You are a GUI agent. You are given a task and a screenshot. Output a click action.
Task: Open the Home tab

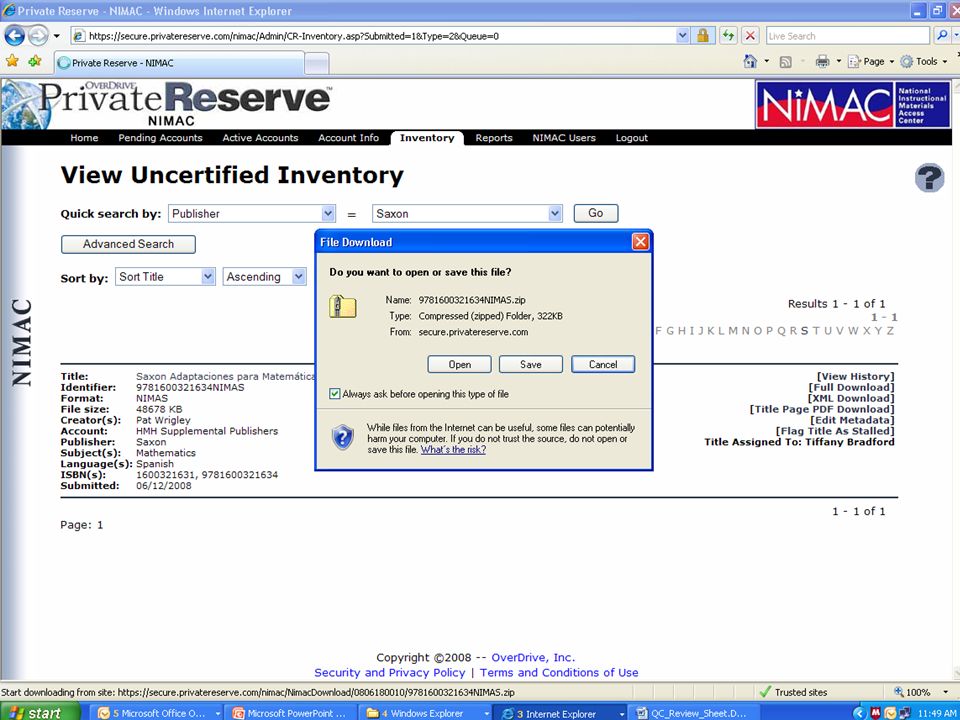[84, 138]
